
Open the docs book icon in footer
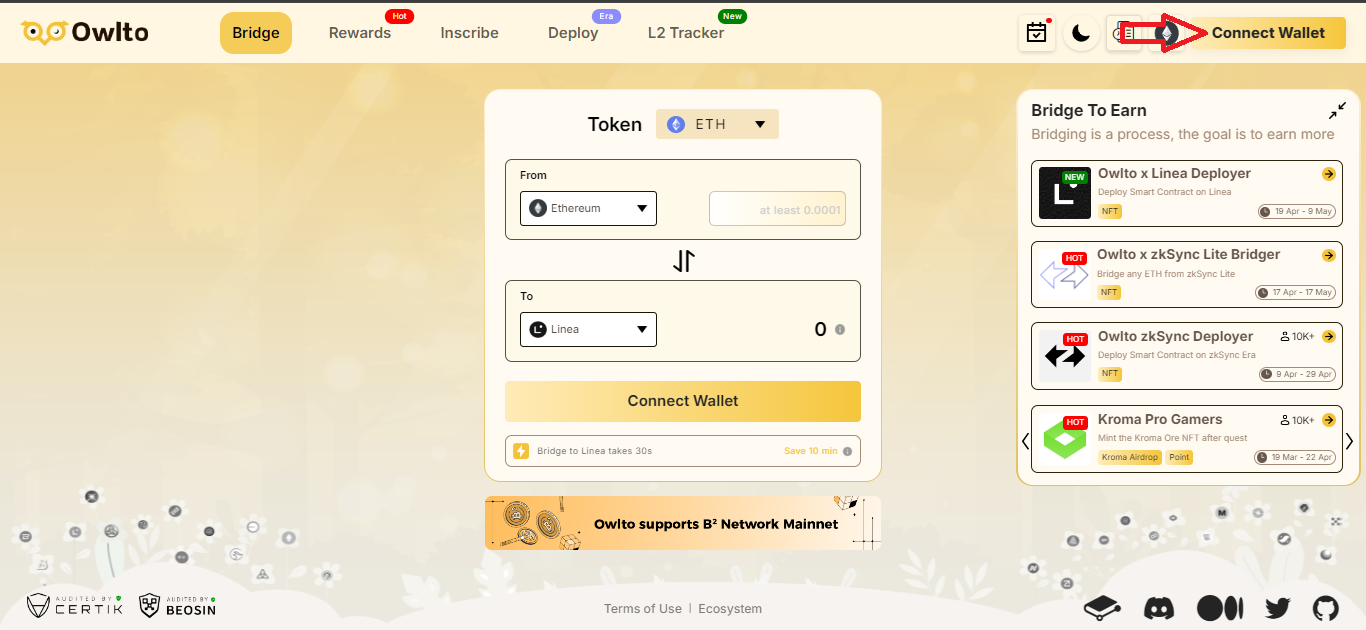(x=1101, y=607)
